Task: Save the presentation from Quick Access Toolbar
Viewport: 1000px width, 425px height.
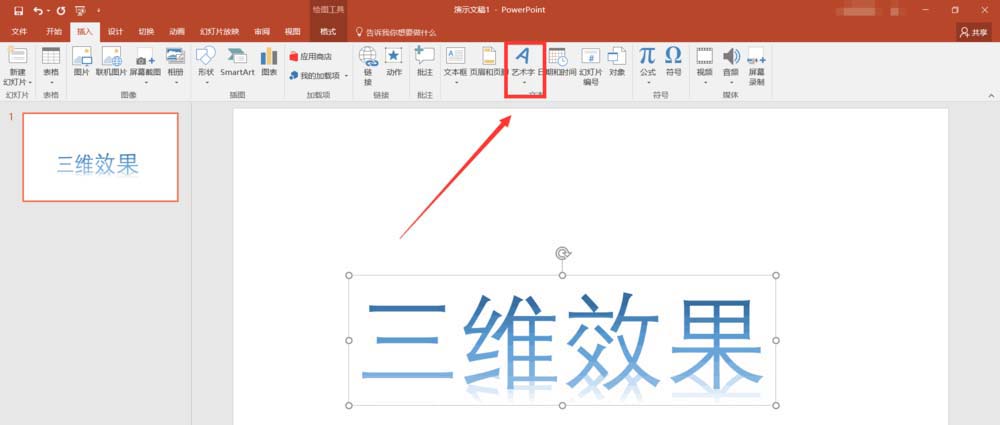Action: coord(18,10)
